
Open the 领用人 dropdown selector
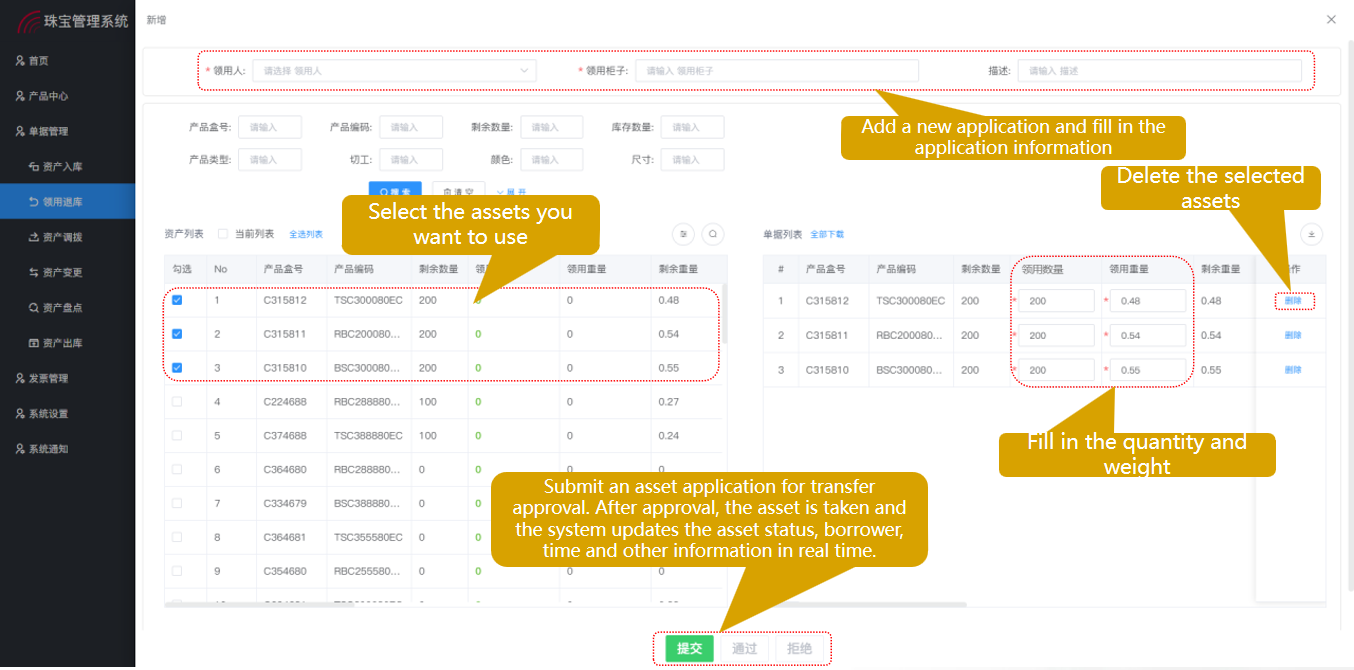click(394, 71)
